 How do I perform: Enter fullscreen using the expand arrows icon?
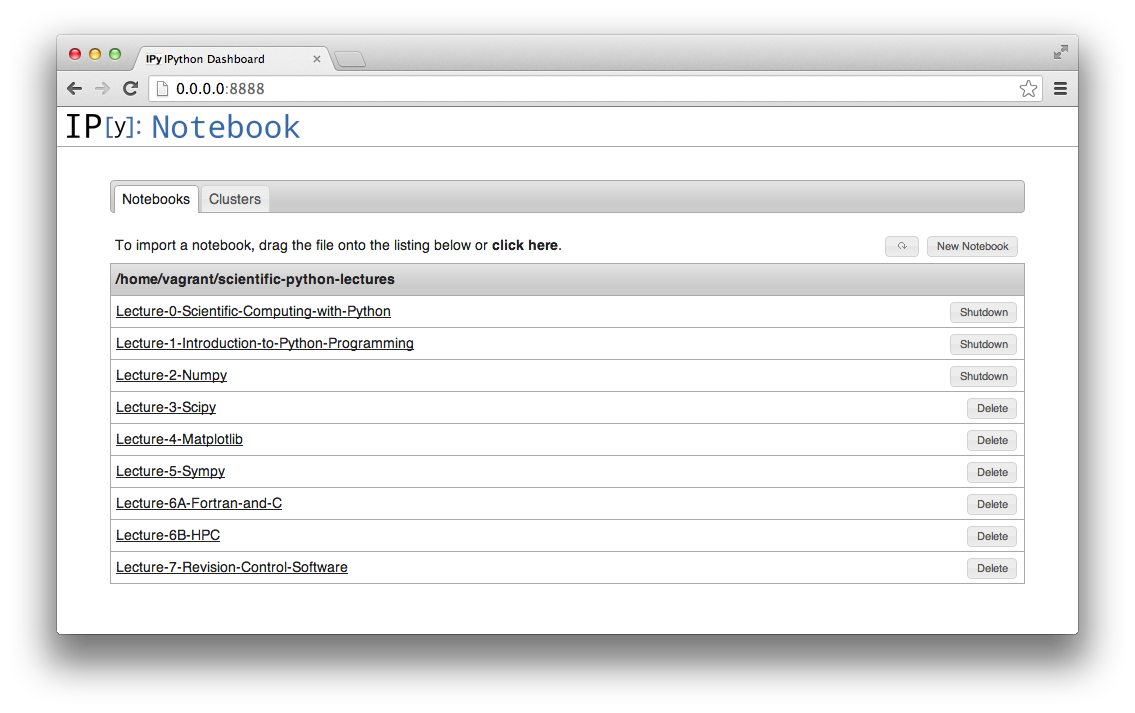coord(1061,52)
